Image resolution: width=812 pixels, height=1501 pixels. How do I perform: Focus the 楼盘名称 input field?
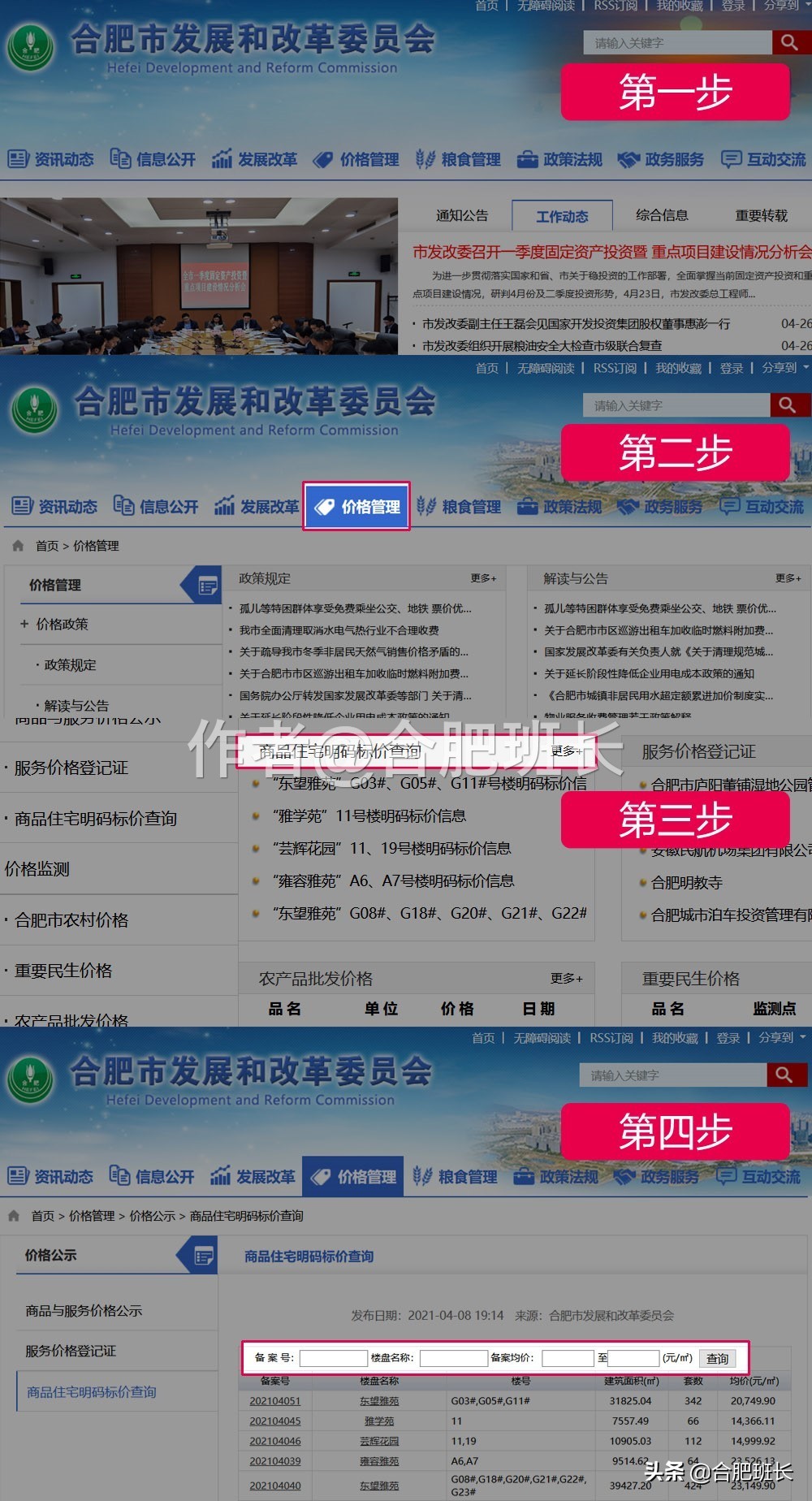[x=453, y=1358]
